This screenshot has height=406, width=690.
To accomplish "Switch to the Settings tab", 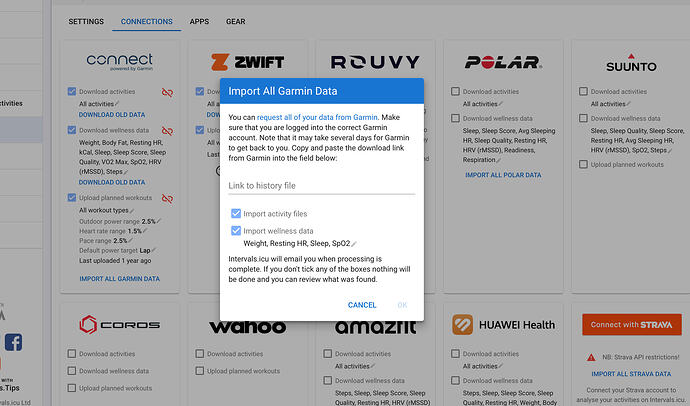I will tap(86, 22).
